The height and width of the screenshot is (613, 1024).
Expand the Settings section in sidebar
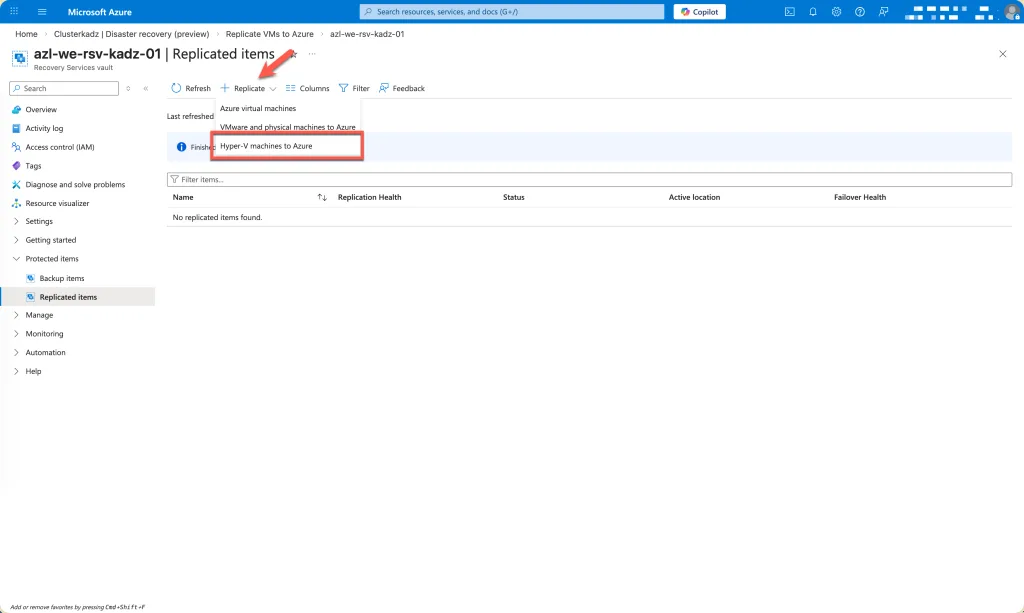coord(39,221)
